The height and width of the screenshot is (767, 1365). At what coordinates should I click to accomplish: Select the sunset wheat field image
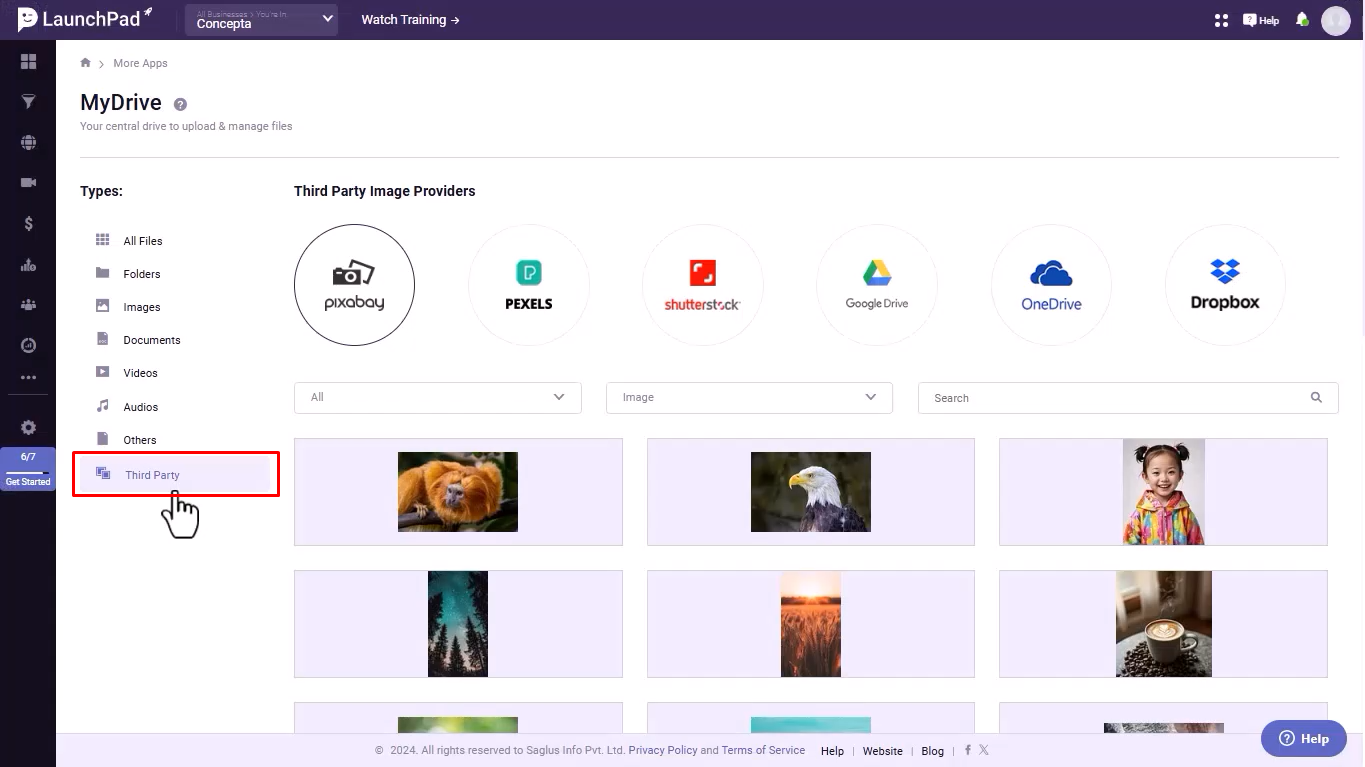[811, 624]
